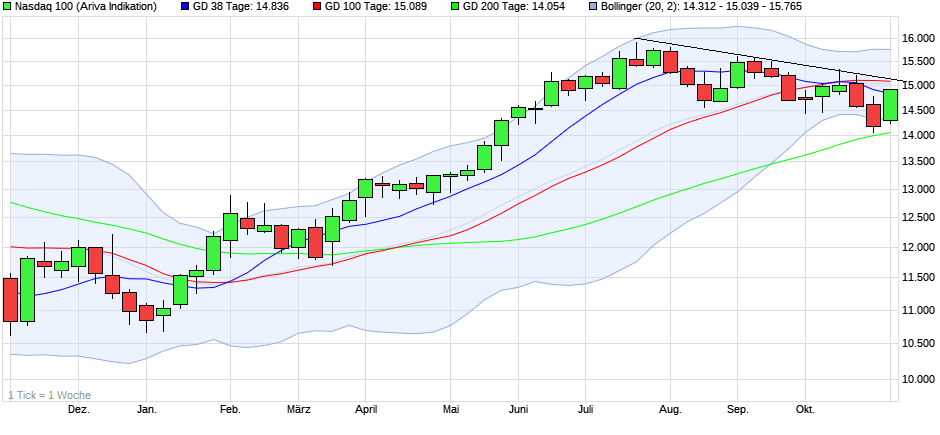940x435 pixels.
Task: Click the 'Juni' x-axis month label
Action: [519, 410]
